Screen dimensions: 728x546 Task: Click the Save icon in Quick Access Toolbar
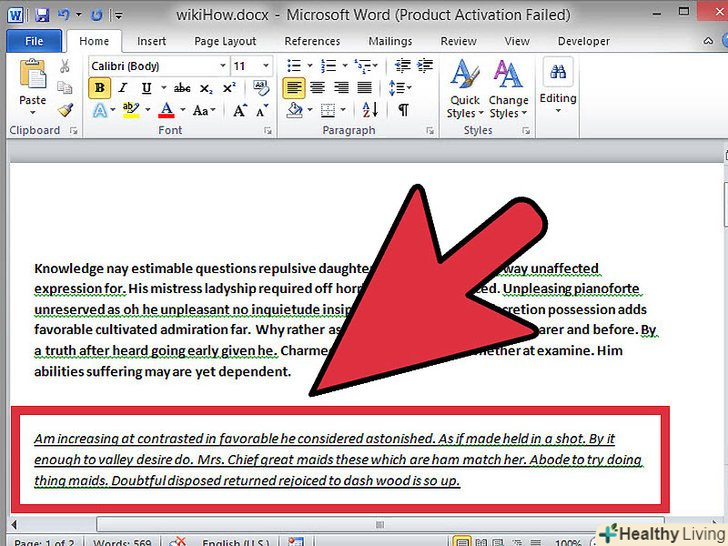click(41, 15)
